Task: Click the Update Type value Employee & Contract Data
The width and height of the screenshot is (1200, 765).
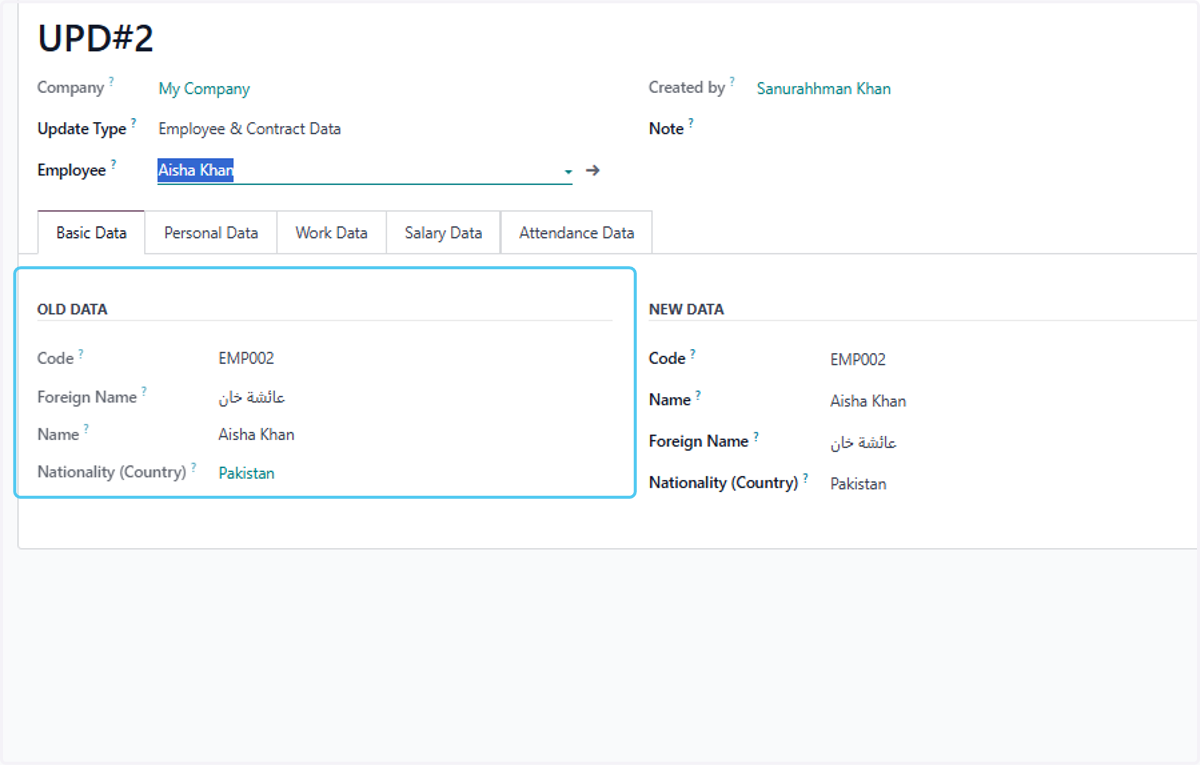Action: [249, 129]
